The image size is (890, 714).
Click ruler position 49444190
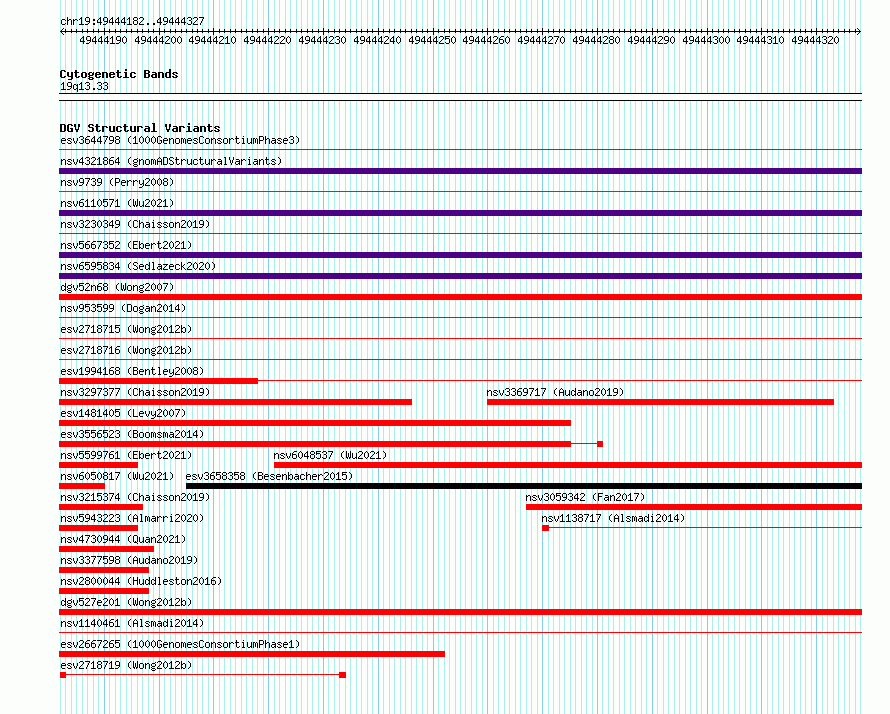click(x=103, y=40)
